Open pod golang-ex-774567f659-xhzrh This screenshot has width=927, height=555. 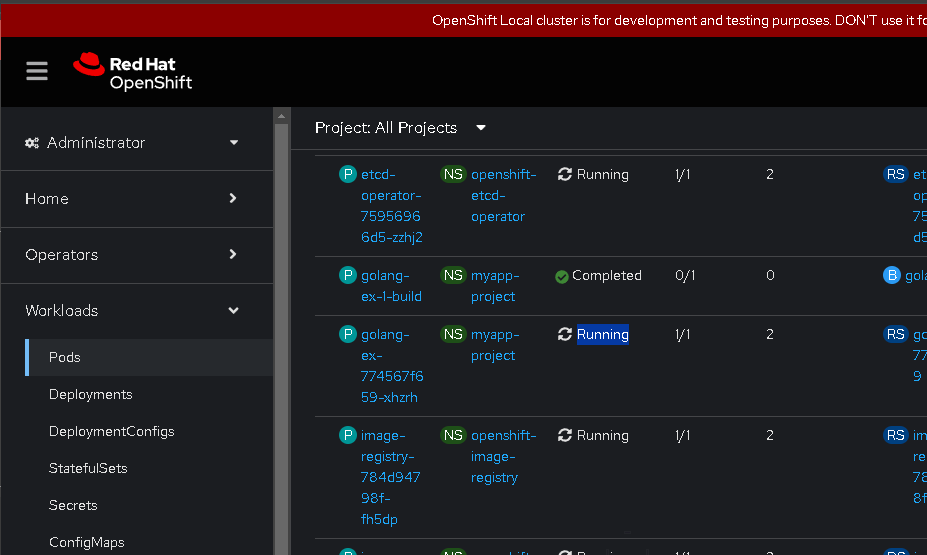(392, 366)
